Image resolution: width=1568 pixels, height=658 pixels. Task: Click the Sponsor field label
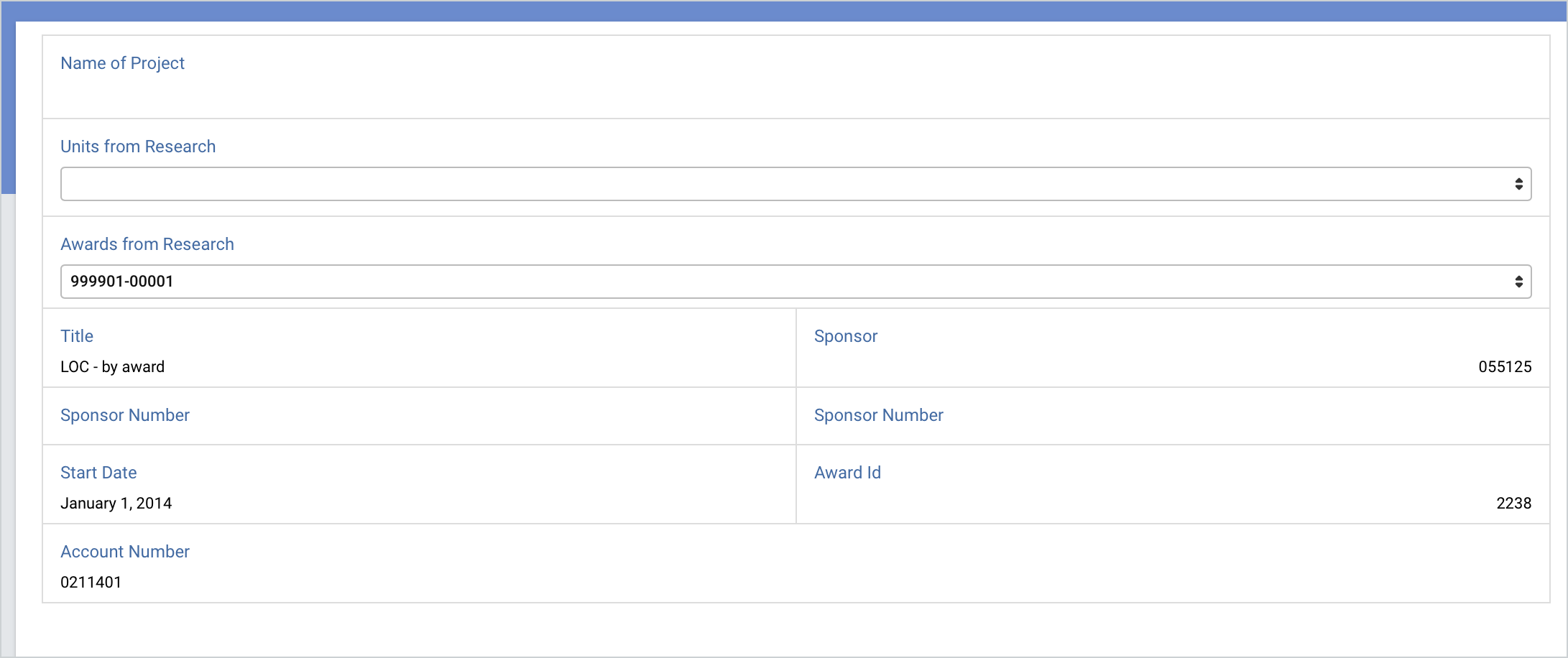coord(846,336)
